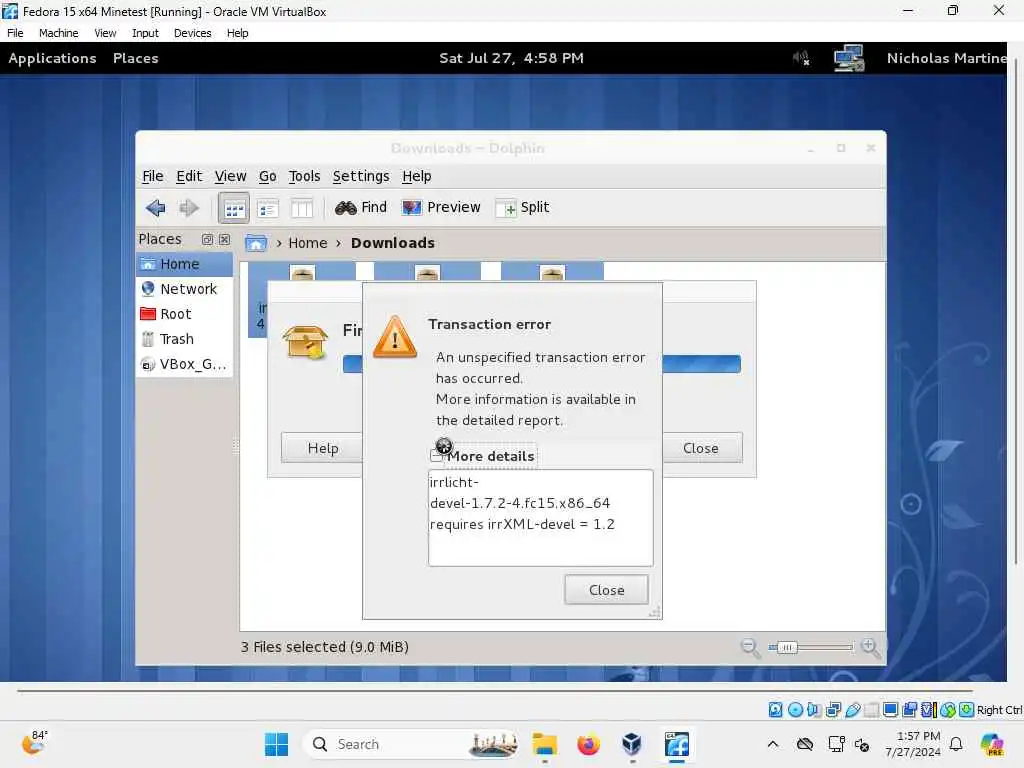Close the Places panel
1024x768 pixels.
(x=224, y=240)
